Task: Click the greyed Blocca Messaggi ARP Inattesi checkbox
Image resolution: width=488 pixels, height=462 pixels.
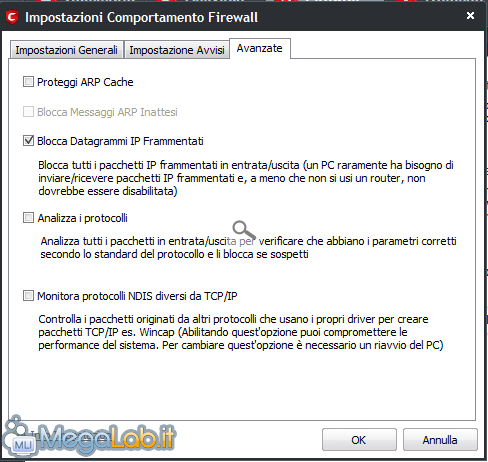Action: (x=28, y=112)
